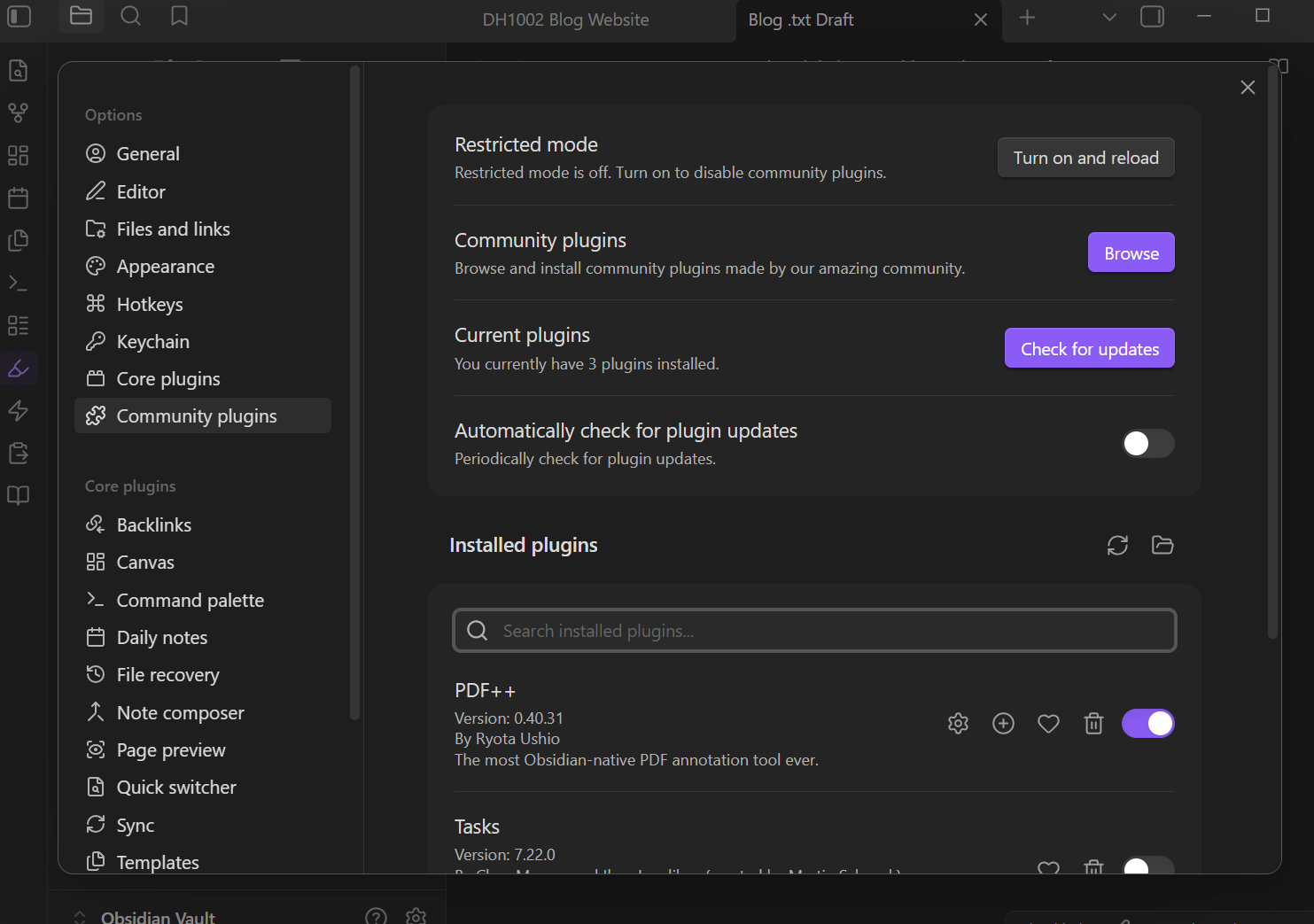Open the Appearance settings section
The image size is (1314, 924).
tap(166, 267)
